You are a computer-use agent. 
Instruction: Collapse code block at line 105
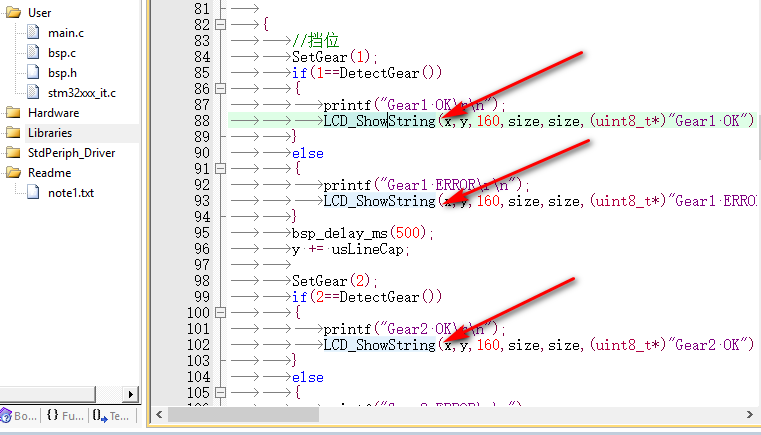tap(220, 392)
